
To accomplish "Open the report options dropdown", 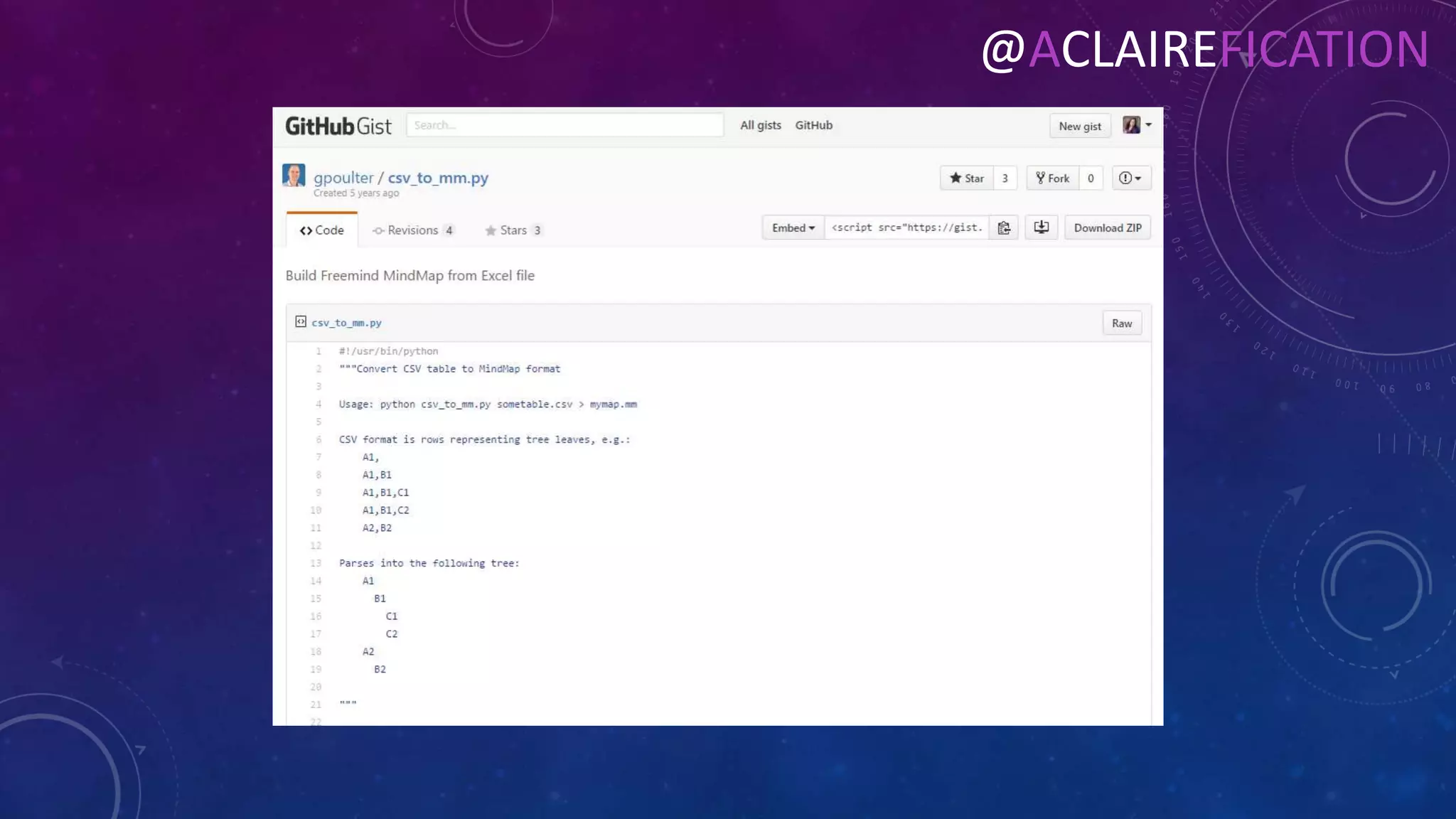I will click(1130, 178).
